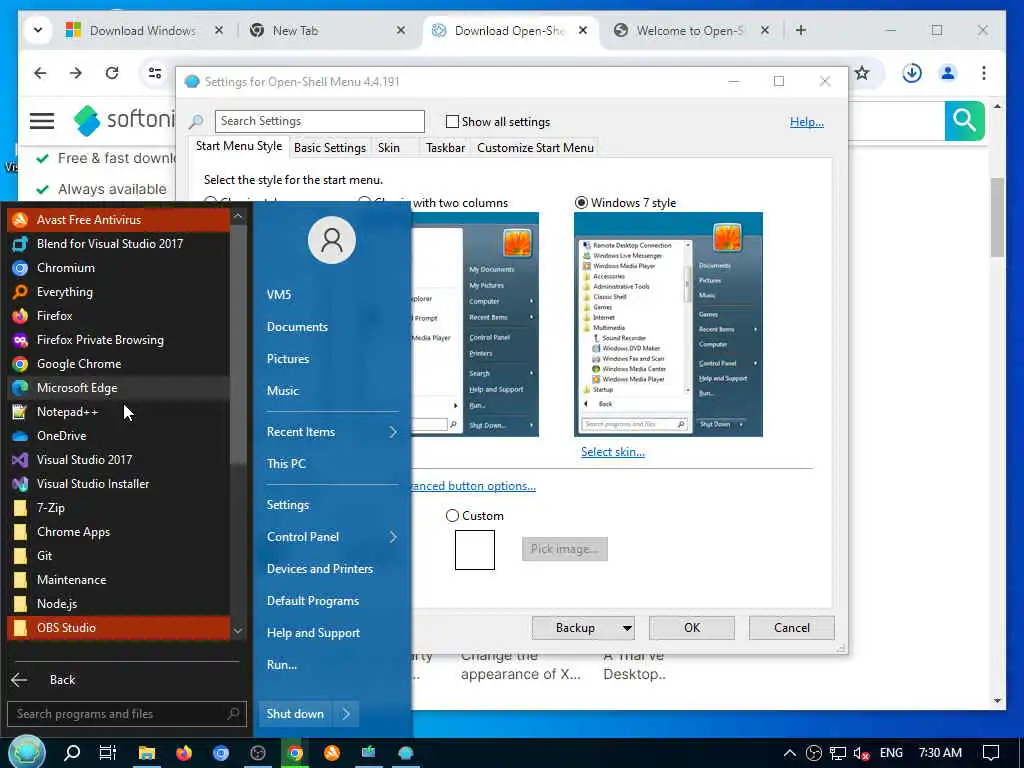This screenshot has width=1024, height=768.
Task: Click Search programs and files box
Action: [x=127, y=714]
